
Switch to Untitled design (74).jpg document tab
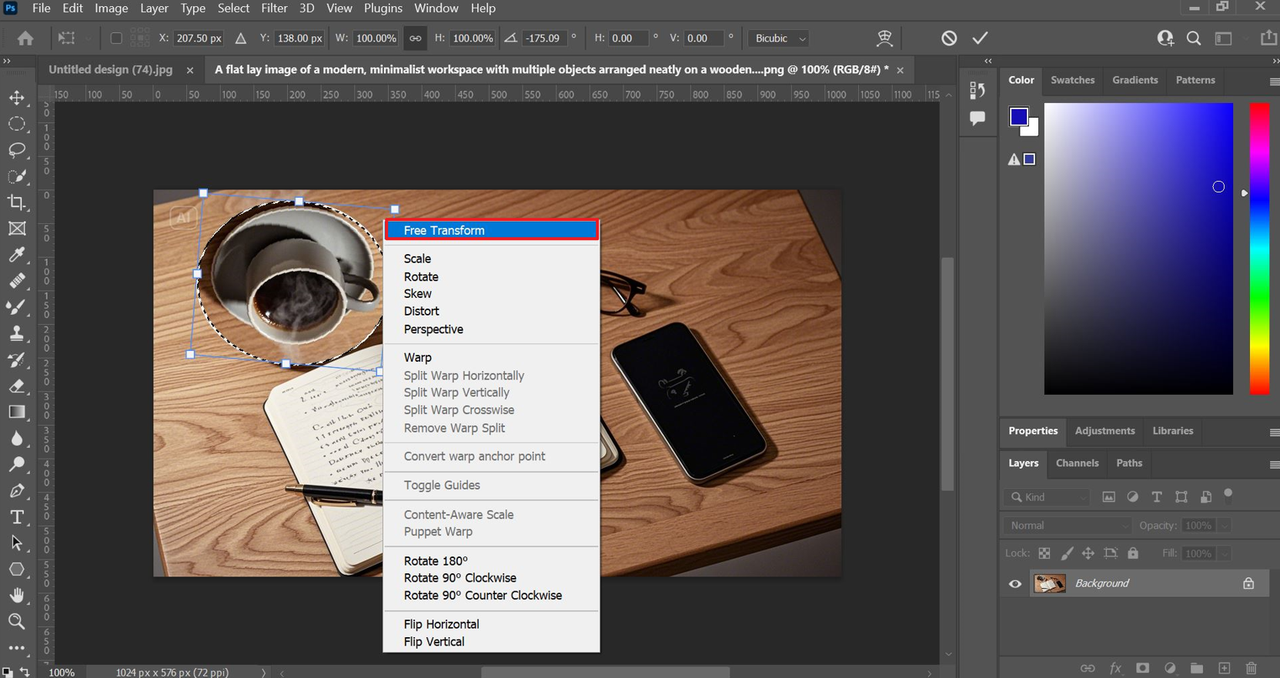point(110,70)
